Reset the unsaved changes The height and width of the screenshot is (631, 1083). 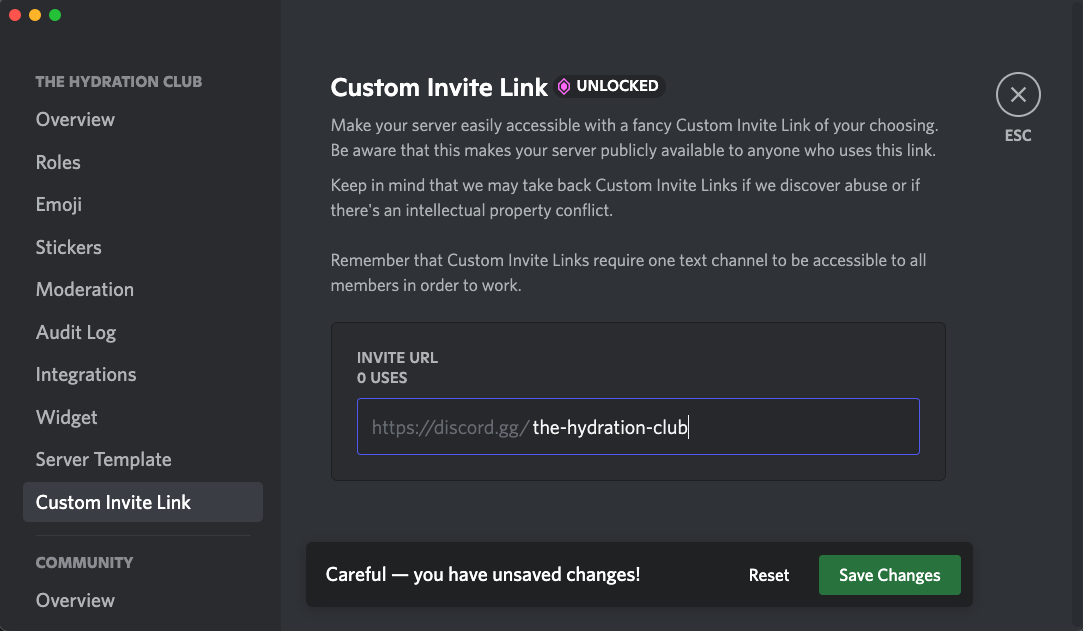pyautogui.click(x=769, y=575)
